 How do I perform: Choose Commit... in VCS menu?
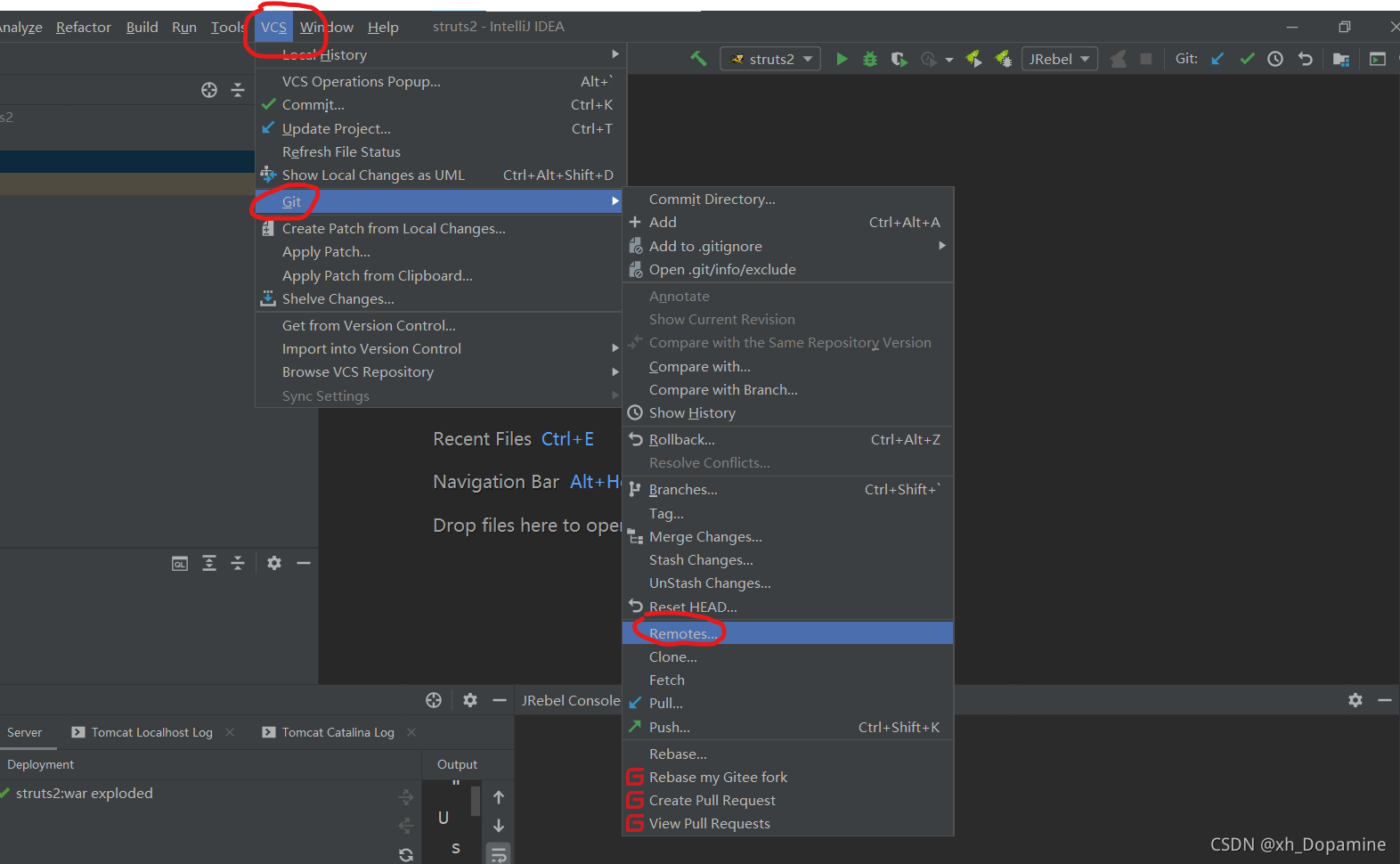pos(438,105)
